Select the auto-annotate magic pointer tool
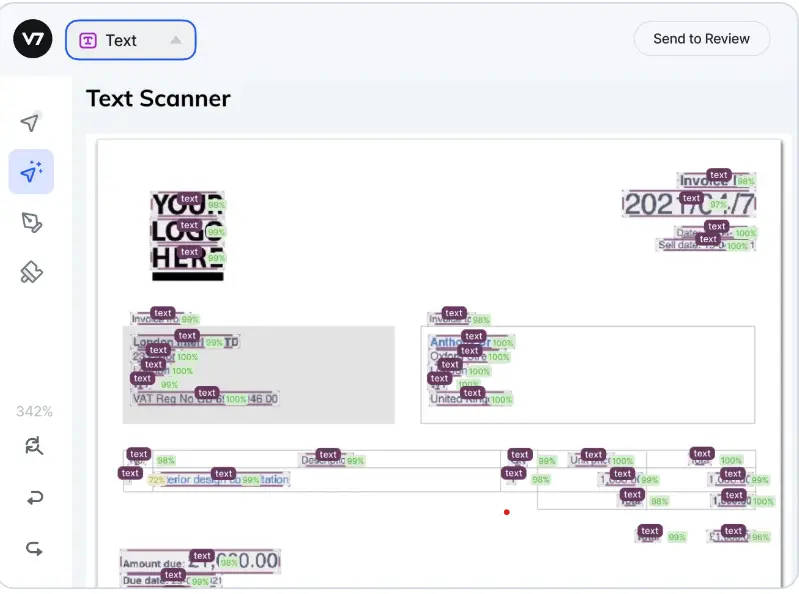Viewport: 799px width, 594px height. point(31,172)
